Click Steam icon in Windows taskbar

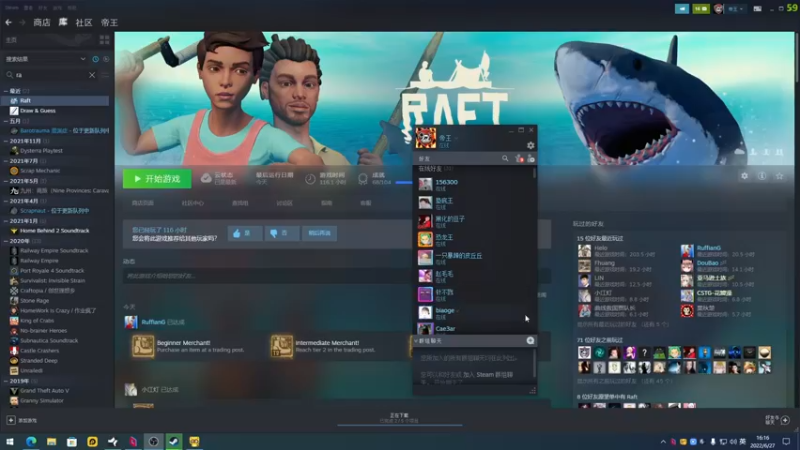coord(174,441)
